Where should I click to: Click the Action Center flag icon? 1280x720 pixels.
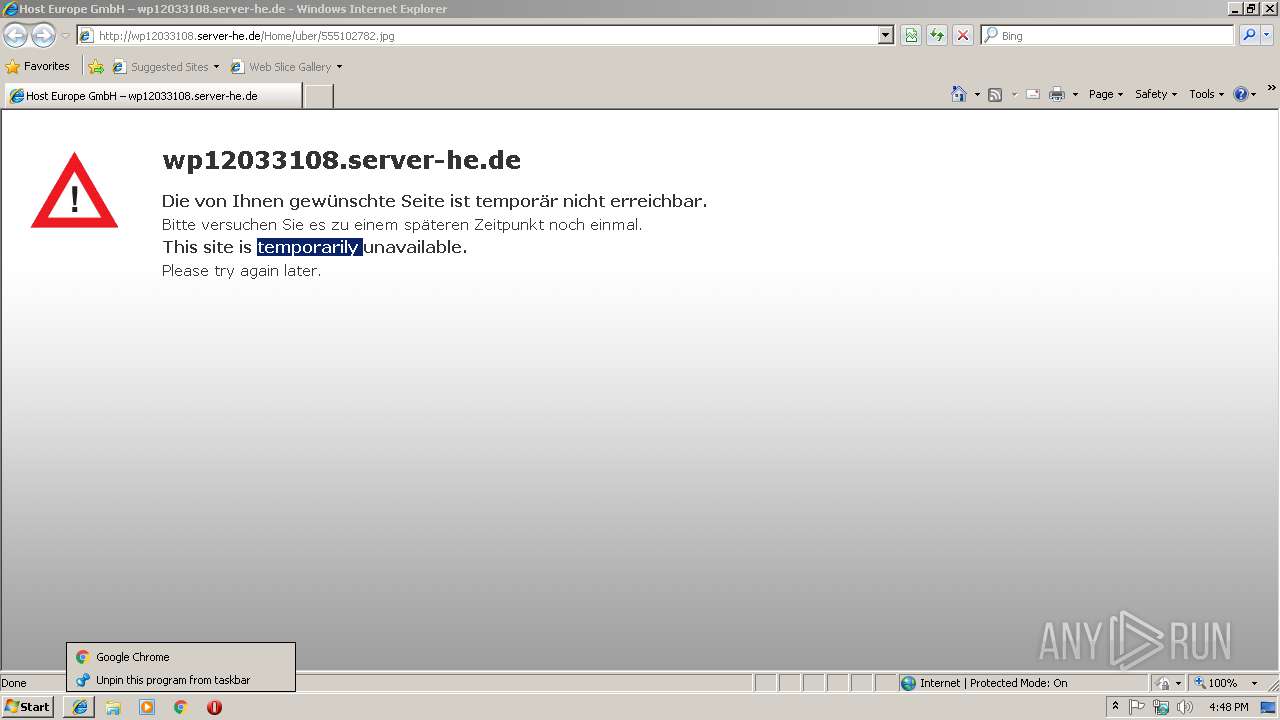click(1137, 707)
